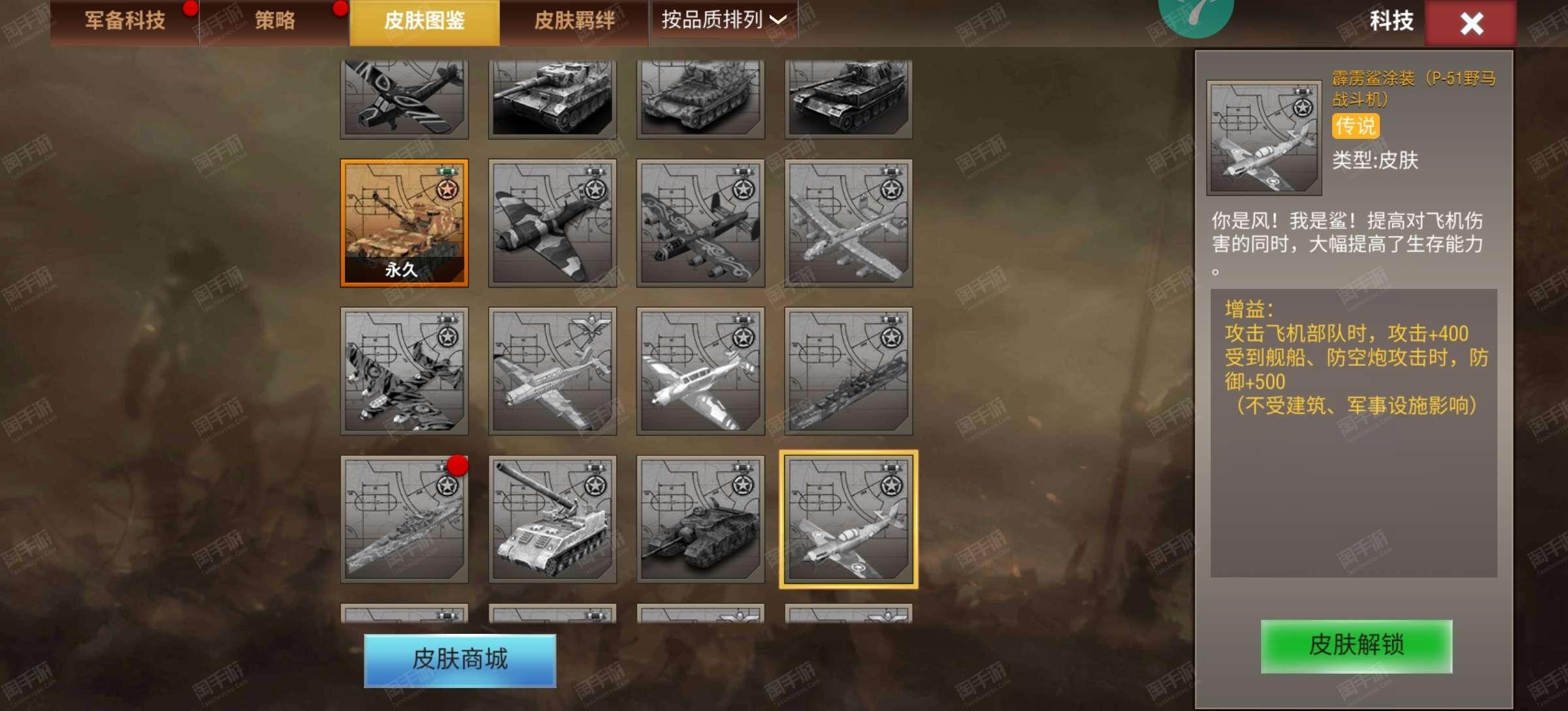Select the self-propelled artillery skin
Viewport: 1568px width, 711px height.
[552, 520]
